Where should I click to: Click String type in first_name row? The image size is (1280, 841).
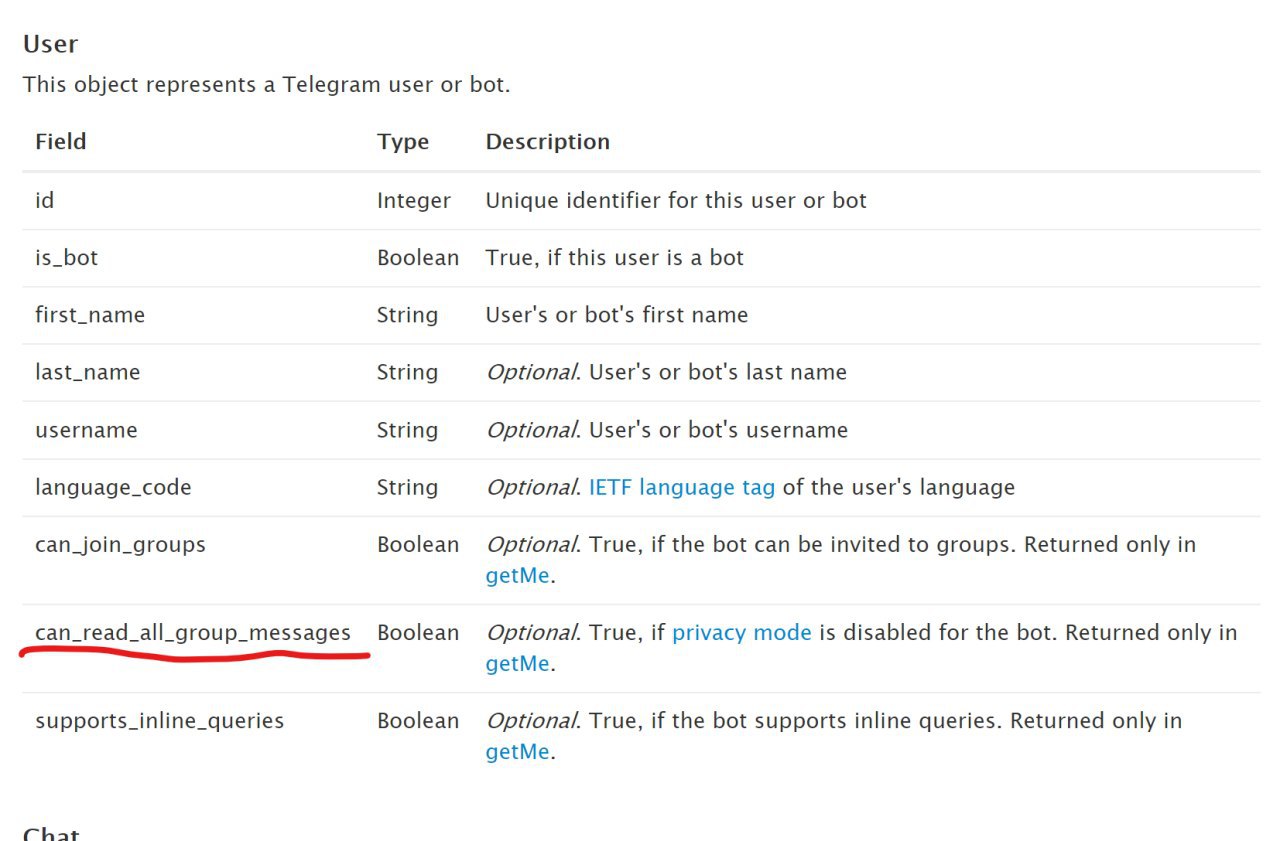[408, 315]
